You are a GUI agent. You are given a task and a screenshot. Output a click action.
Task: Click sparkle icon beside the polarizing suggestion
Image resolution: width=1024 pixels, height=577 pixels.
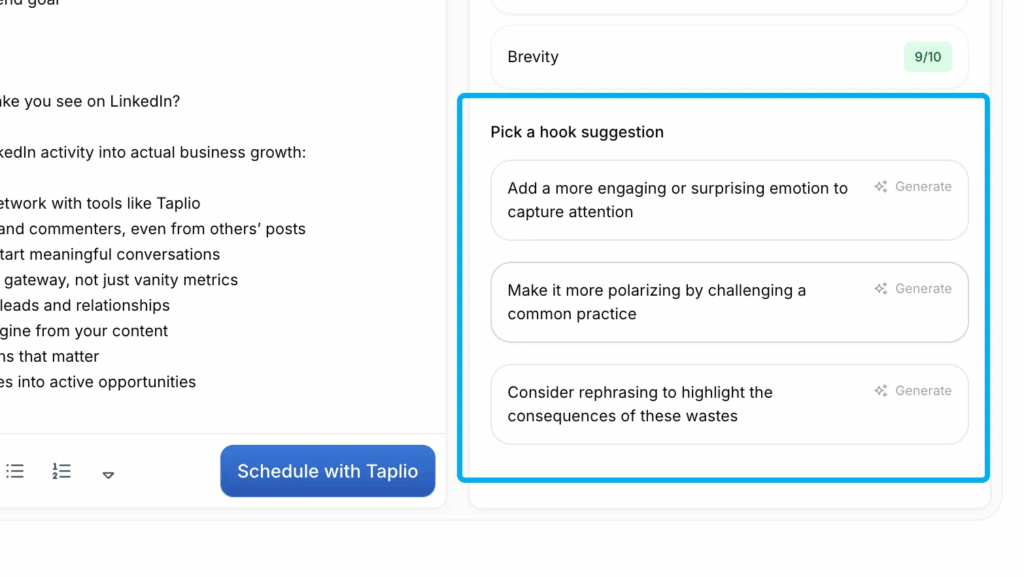pyautogui.click(x=881, y=289)
